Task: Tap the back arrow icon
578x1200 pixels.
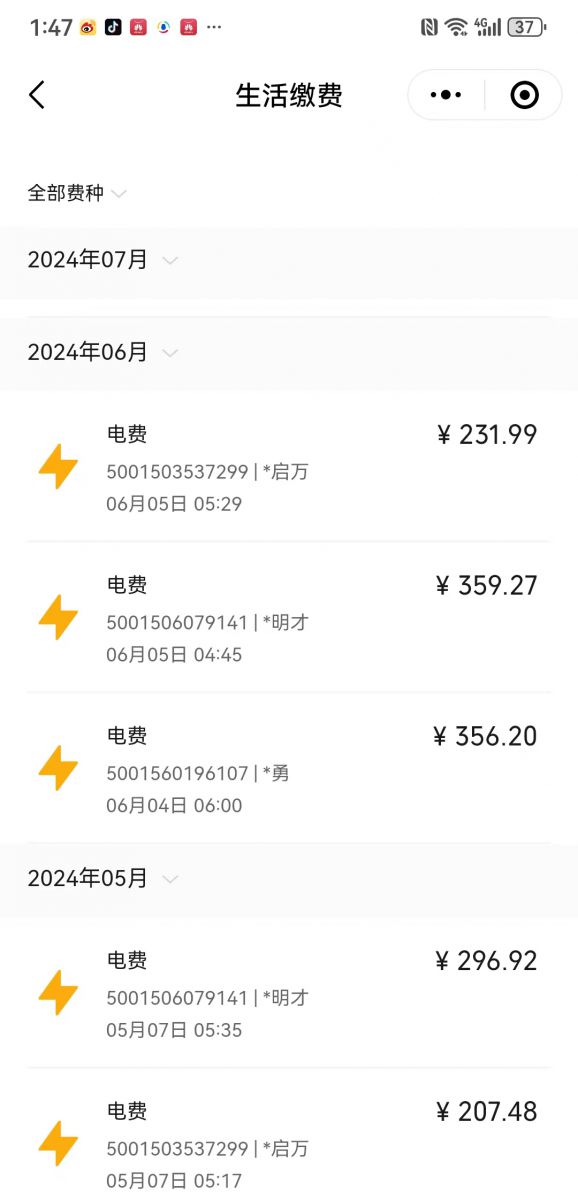Action: pos(37,95)
